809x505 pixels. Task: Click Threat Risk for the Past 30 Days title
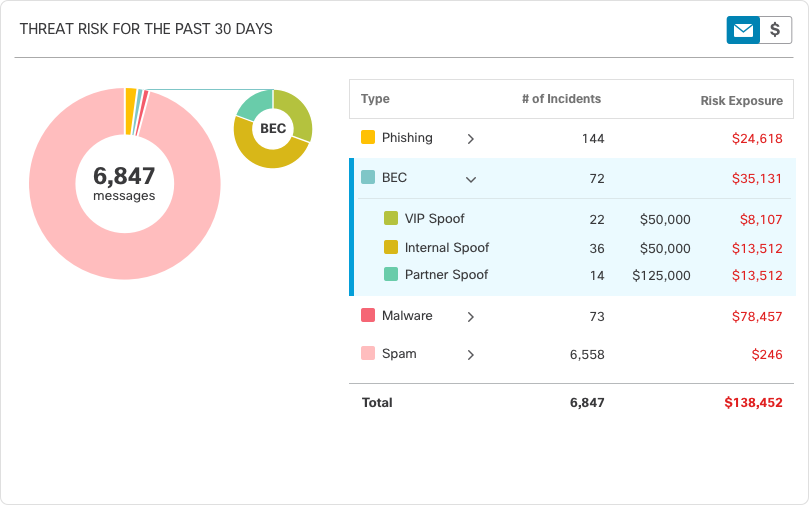(146, 29)
